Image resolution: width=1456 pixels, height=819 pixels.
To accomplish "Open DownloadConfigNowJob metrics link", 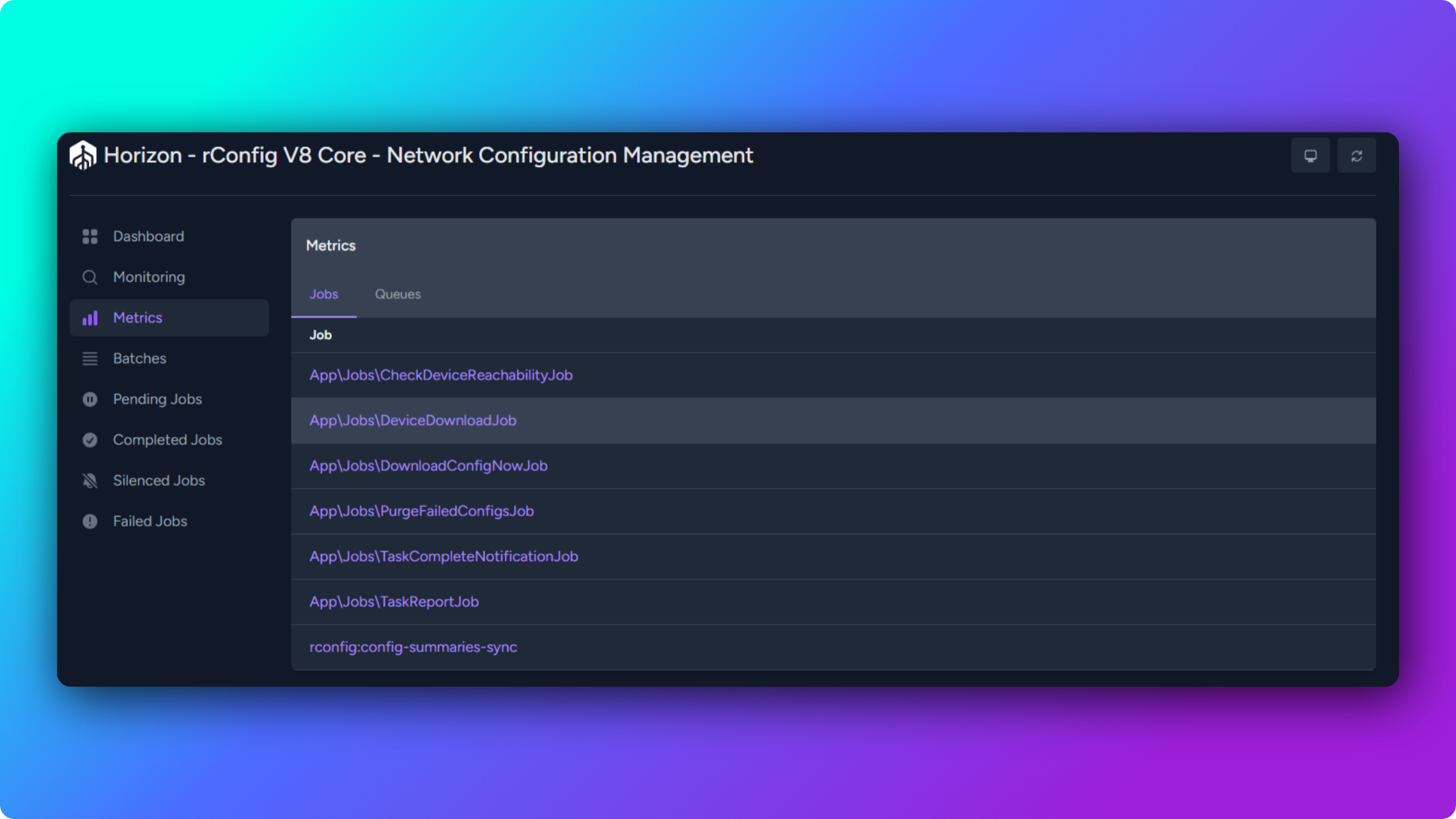I will [x=429, y=466].
